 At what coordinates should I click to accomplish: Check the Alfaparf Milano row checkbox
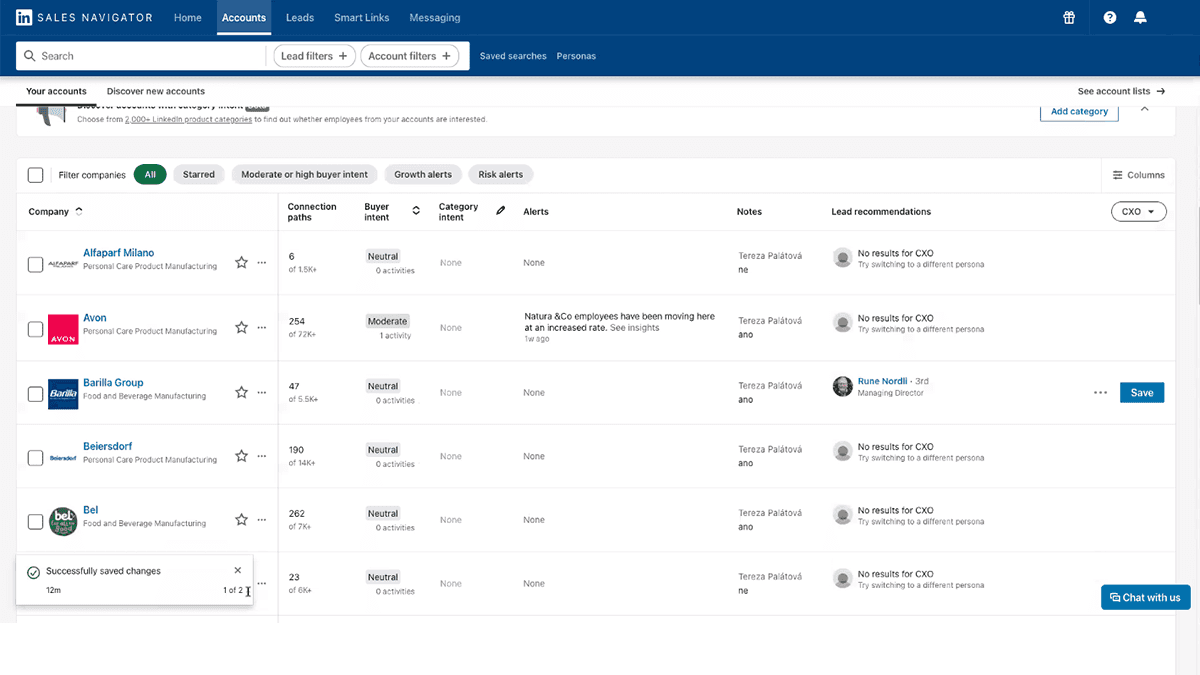pyautogui.click(x=35, y=264)
